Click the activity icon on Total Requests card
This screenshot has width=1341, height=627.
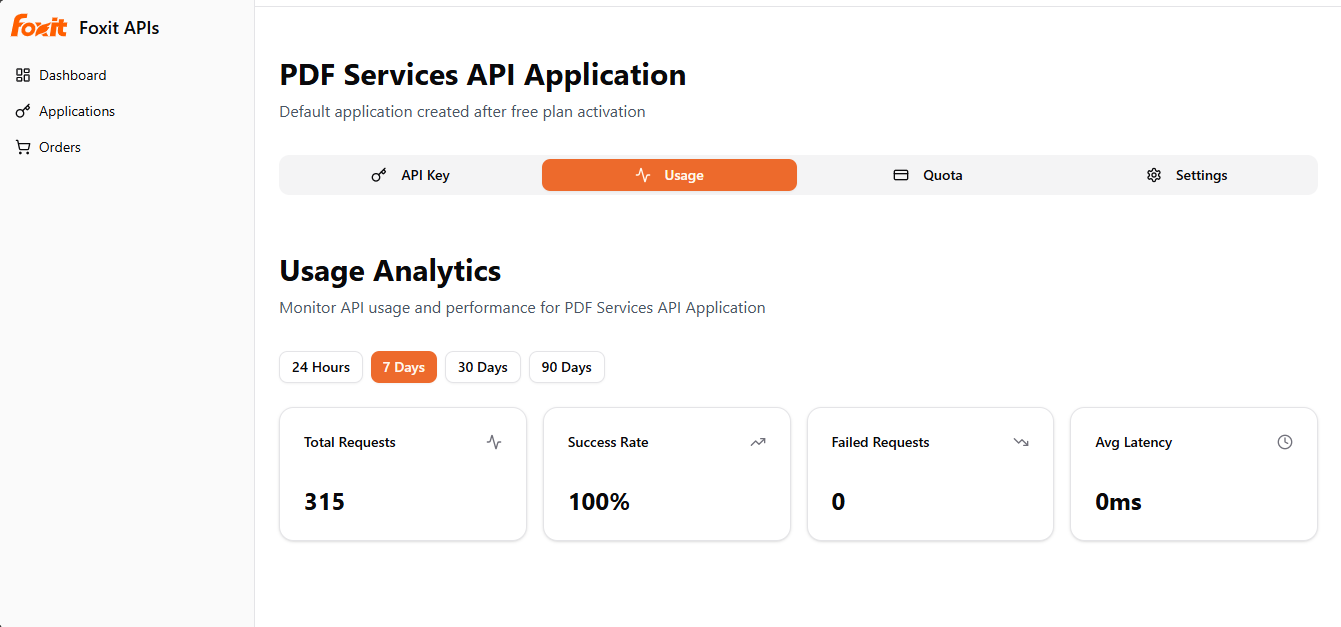pyautogui.click(x=494, y=442)
